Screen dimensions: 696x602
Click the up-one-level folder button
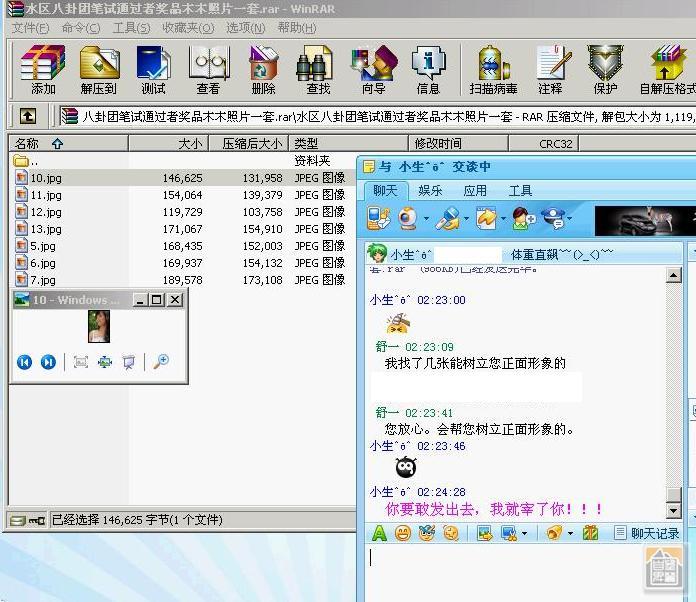click(x=28, y=116)
